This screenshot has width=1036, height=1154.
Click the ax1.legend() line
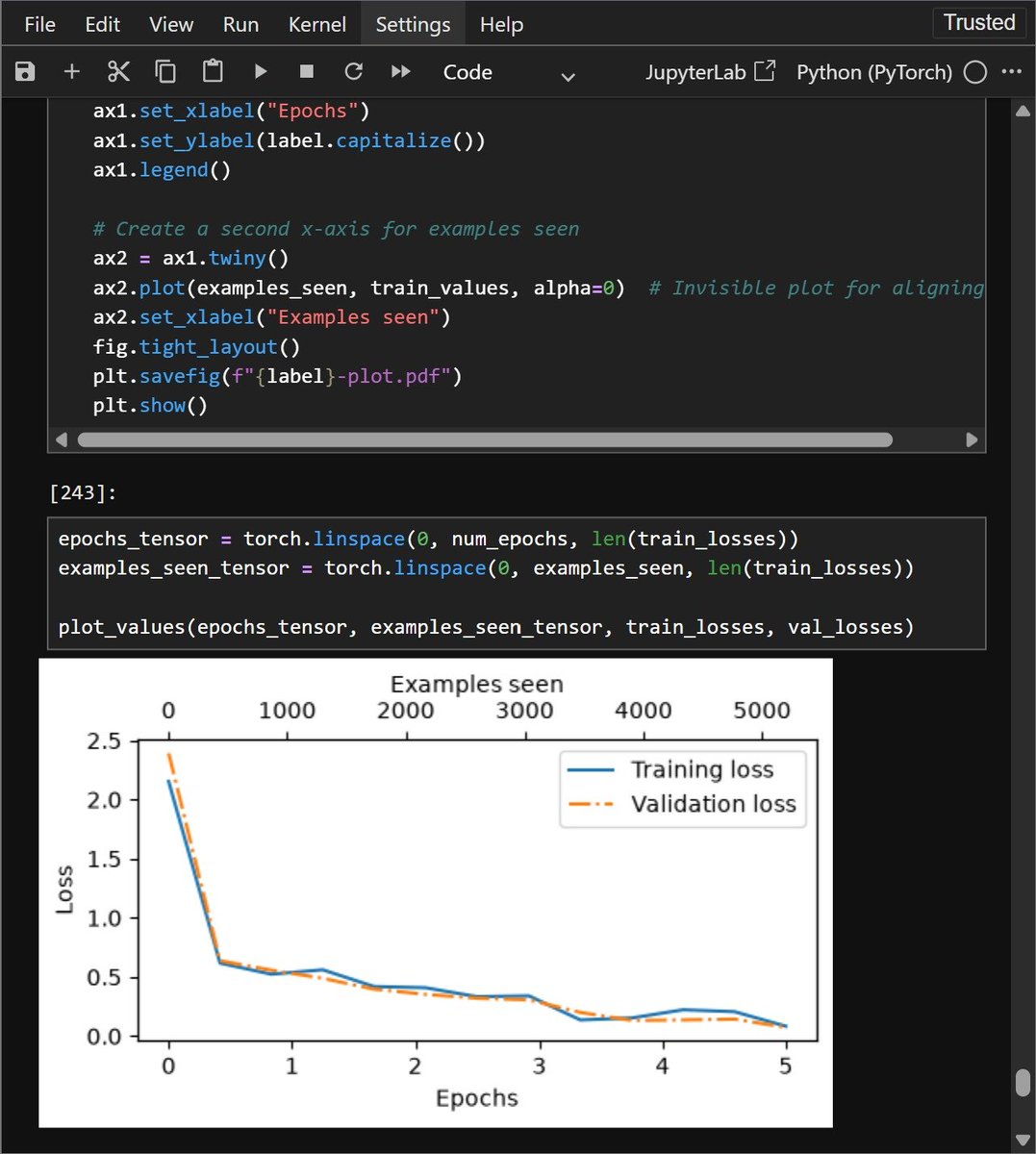[x=162, y=169]
